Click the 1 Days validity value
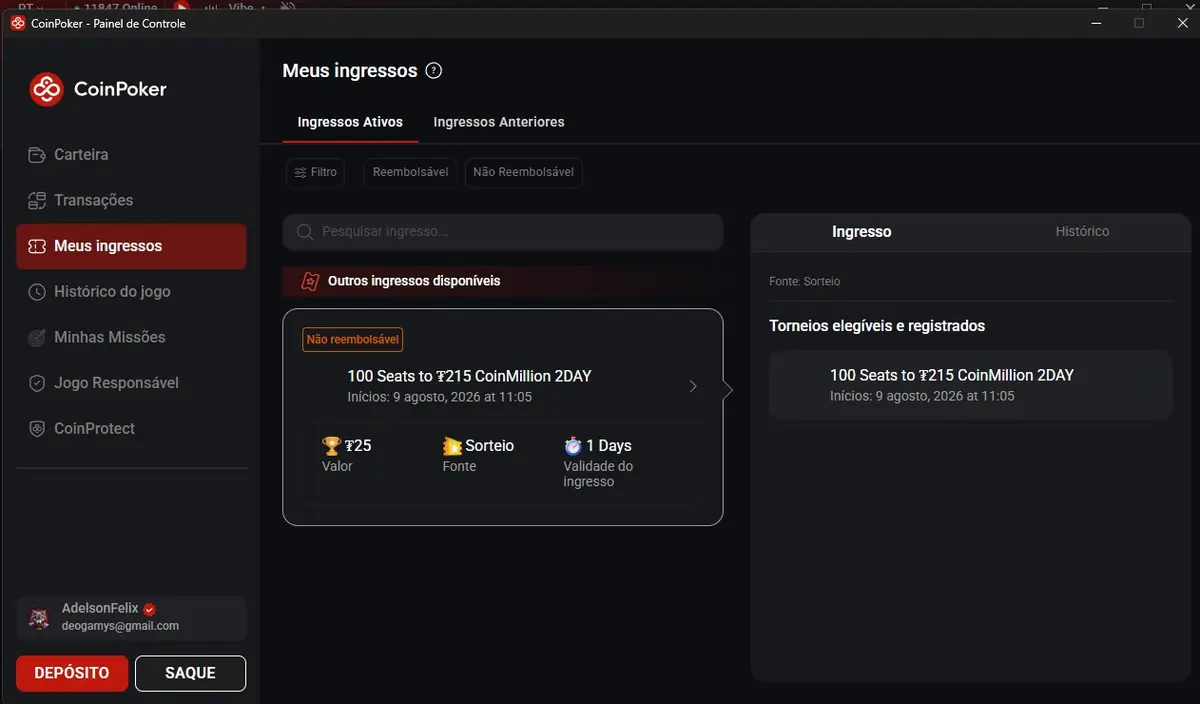This screenshot has height=704, width=1200. click(608, 446)
